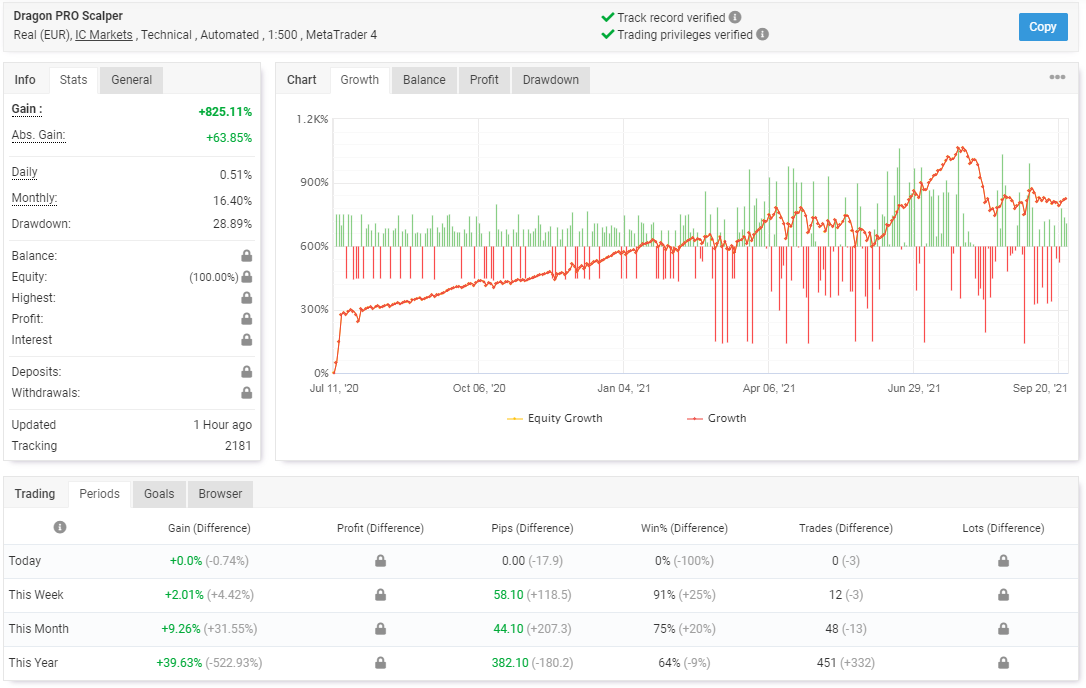Viewport: 1086px width, 688px height.
Task: Switch to the Goals tab
Action: (x=159, y=494)
